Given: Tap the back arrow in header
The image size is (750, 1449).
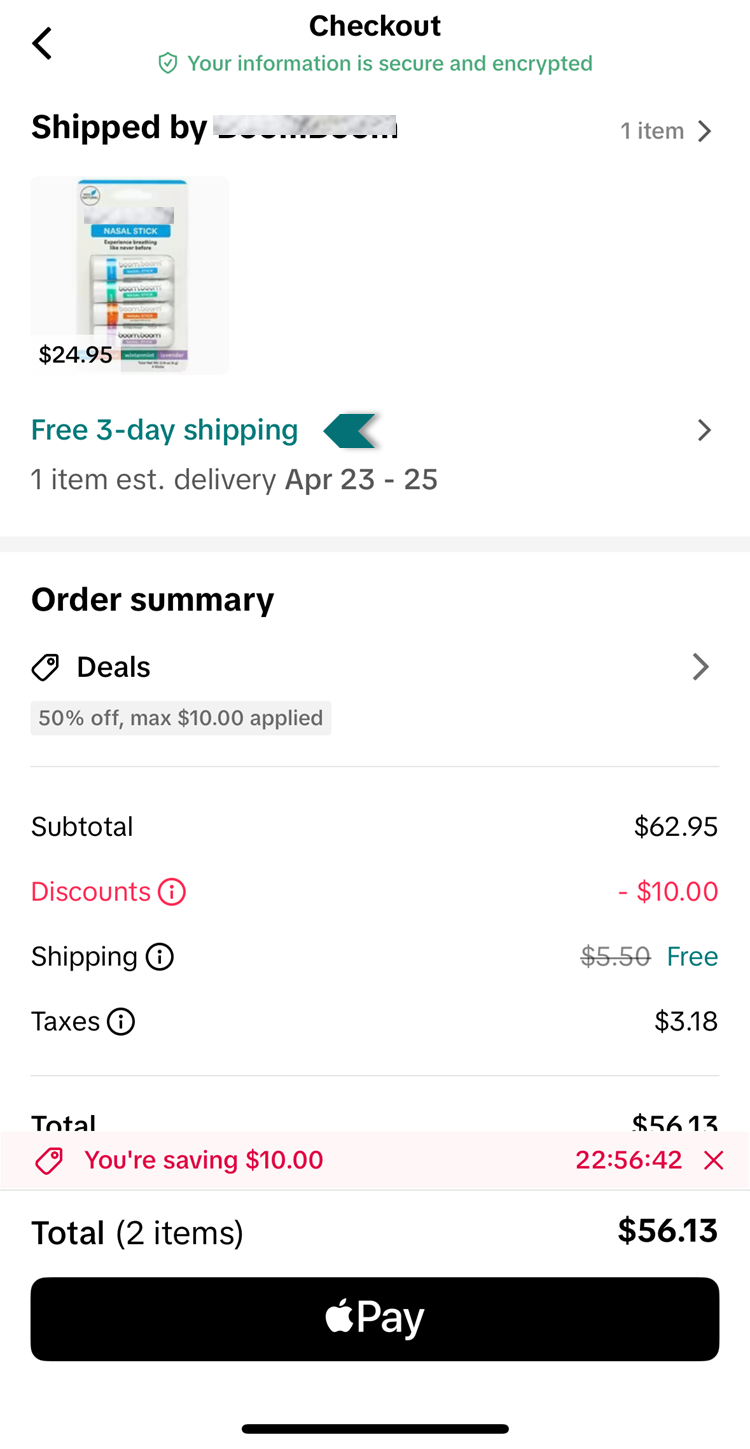Looking at the screenshot, I should [x=42, y=44].
